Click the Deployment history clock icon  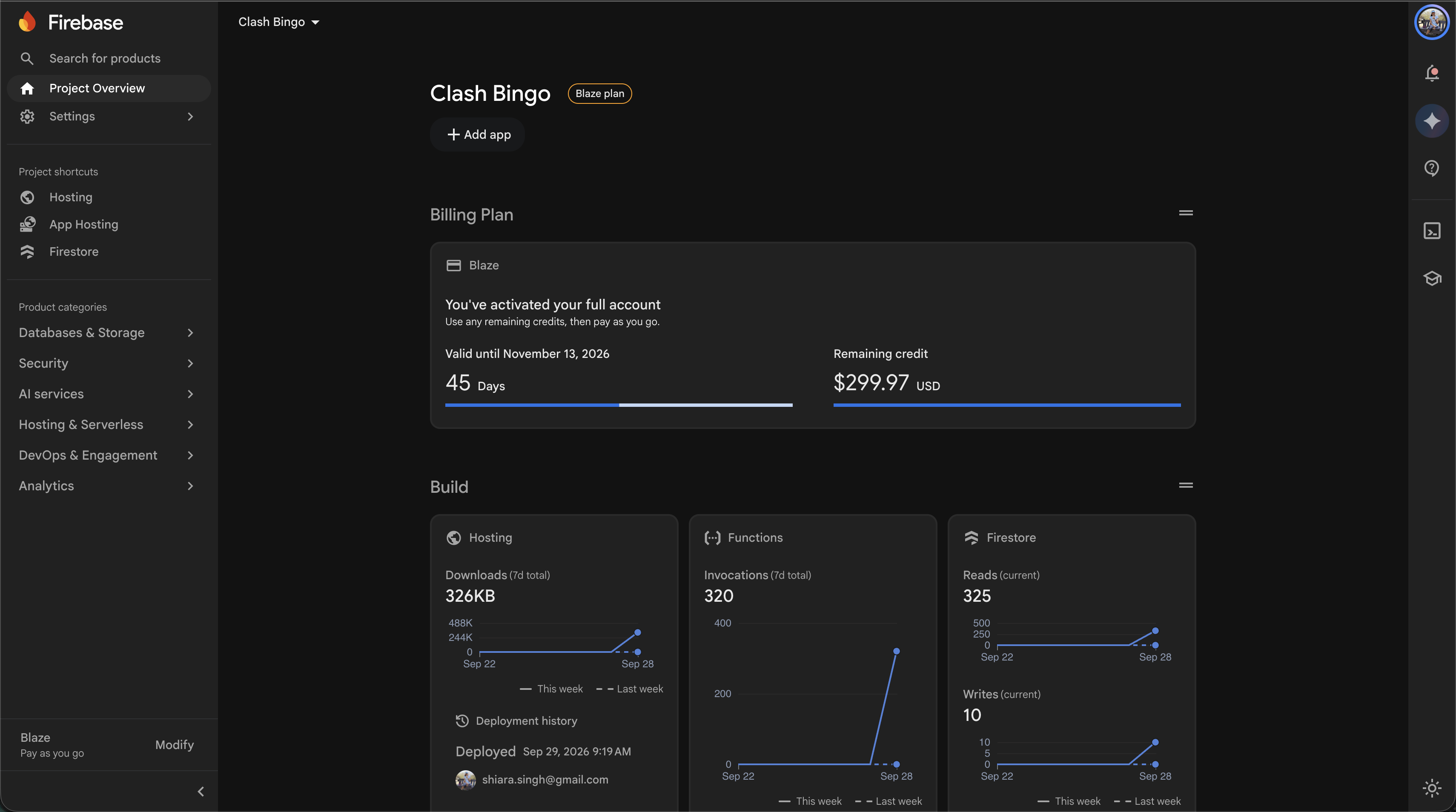coord(462,721)
